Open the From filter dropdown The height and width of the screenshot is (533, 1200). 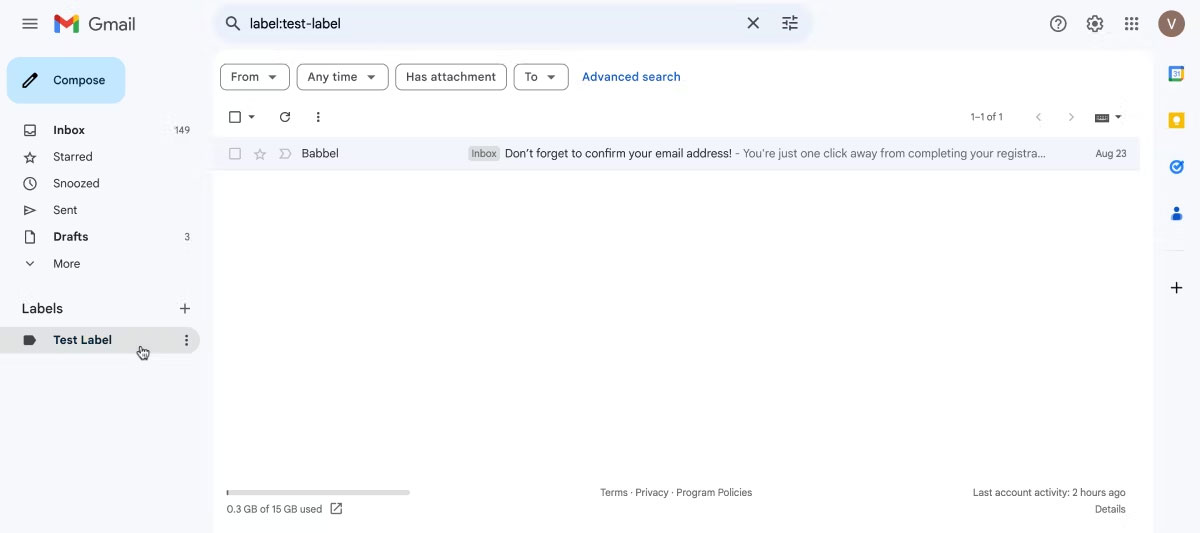pos(254,77)
